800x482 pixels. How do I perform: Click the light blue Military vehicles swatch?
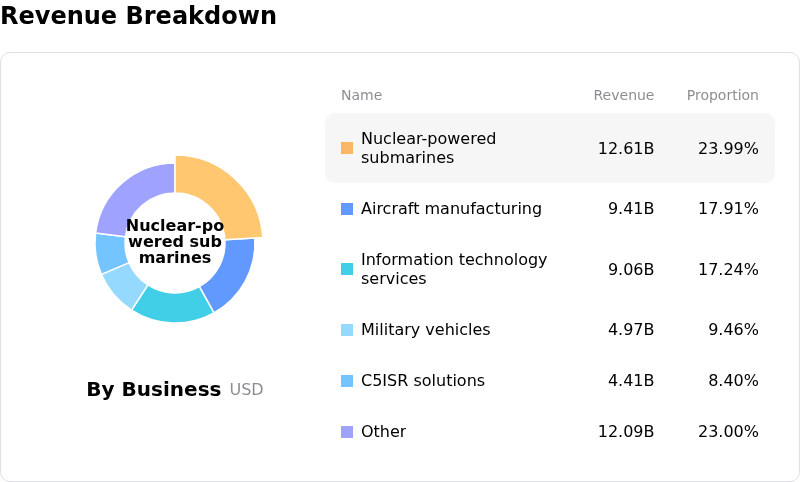tap(347, 330)
